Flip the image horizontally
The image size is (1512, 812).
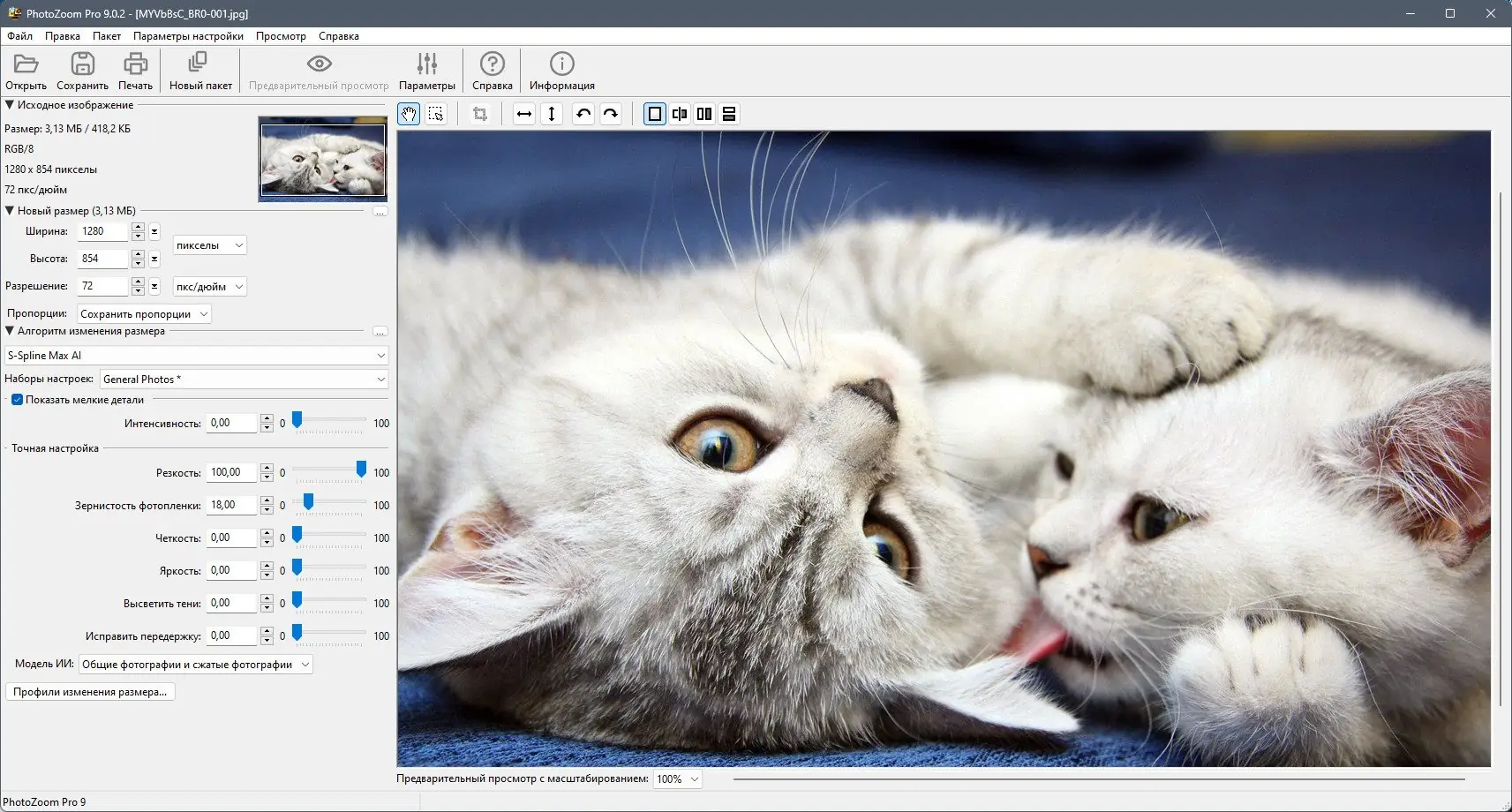(524, 114)
